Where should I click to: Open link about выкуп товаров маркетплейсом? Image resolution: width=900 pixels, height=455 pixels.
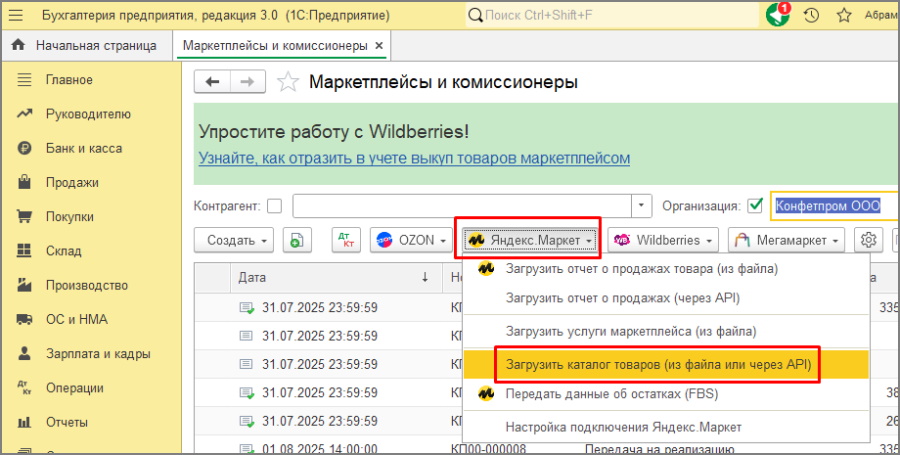coord(414,158)
